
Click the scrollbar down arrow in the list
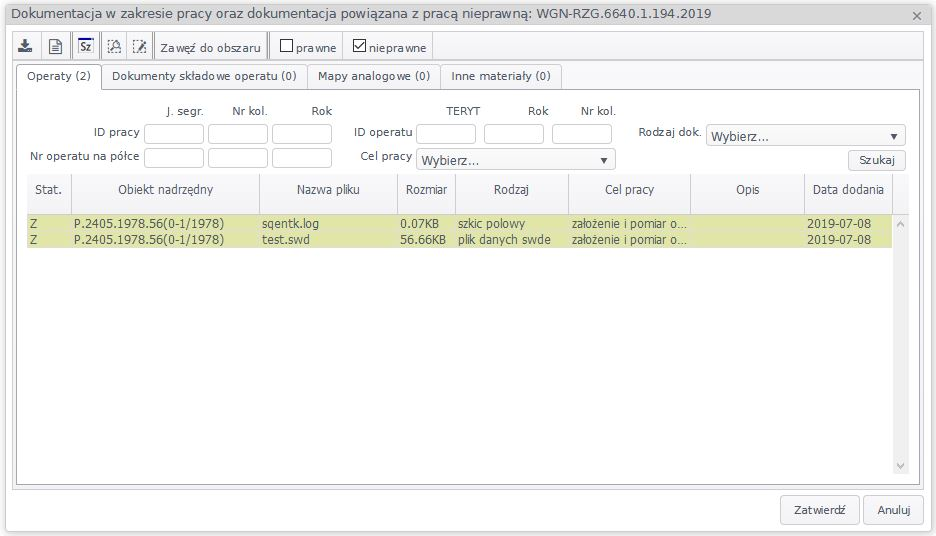click(x=900, y=466)
